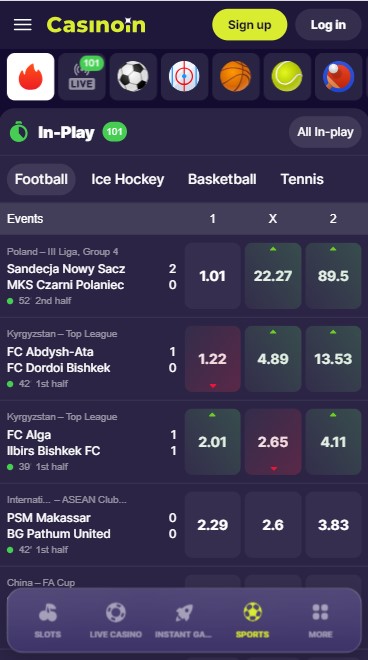The image size is (368, 660).
Task: Click the Sign up button
Action: point(250,25)
